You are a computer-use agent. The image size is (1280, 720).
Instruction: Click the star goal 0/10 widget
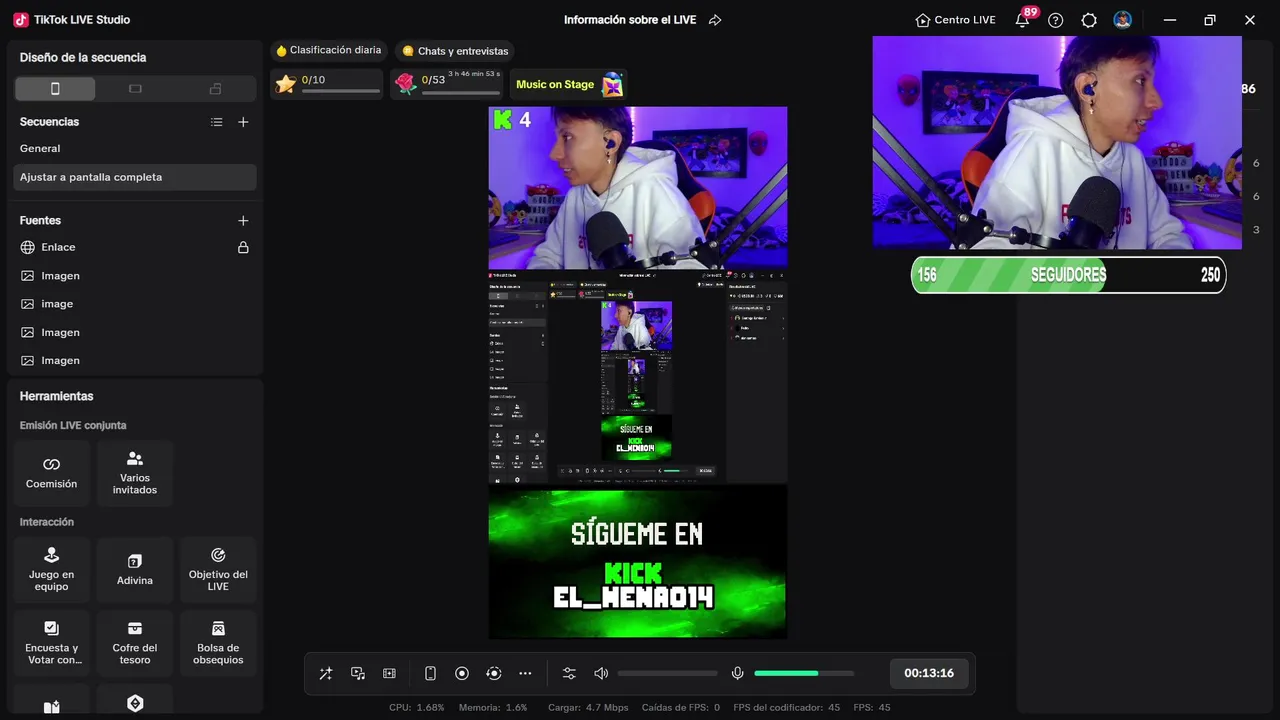327,84
